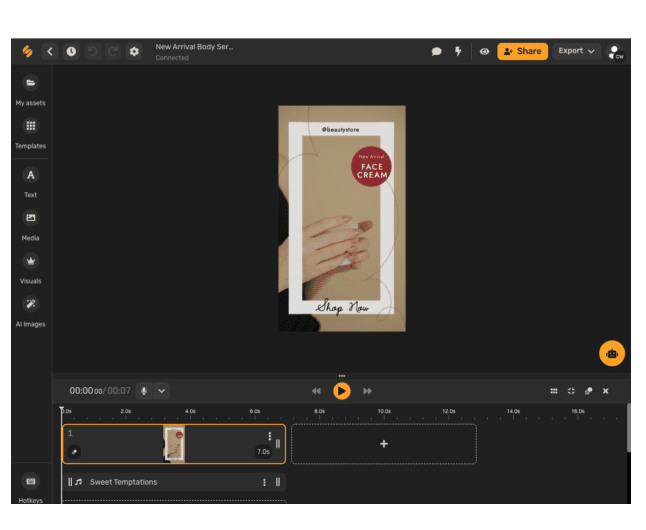Screen dimensions: 646x530
Task: Open the Export dropdown
Action: point(576,51)
